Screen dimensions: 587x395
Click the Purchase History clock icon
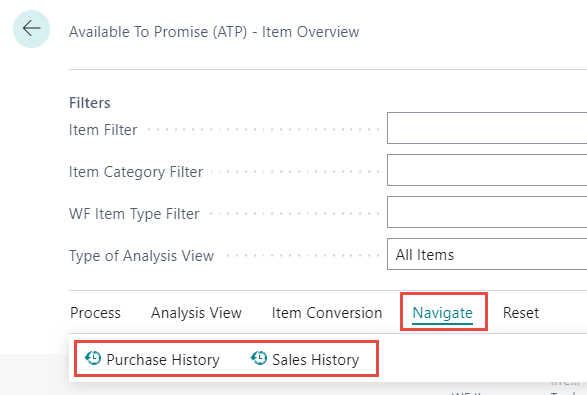click(93, 358)
